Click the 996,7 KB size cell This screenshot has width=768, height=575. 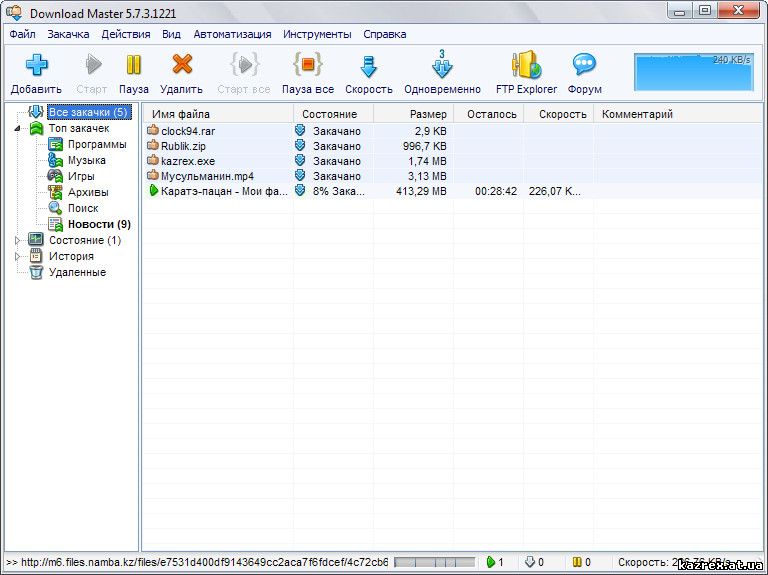pyautogui.click(x=425, y=146)
